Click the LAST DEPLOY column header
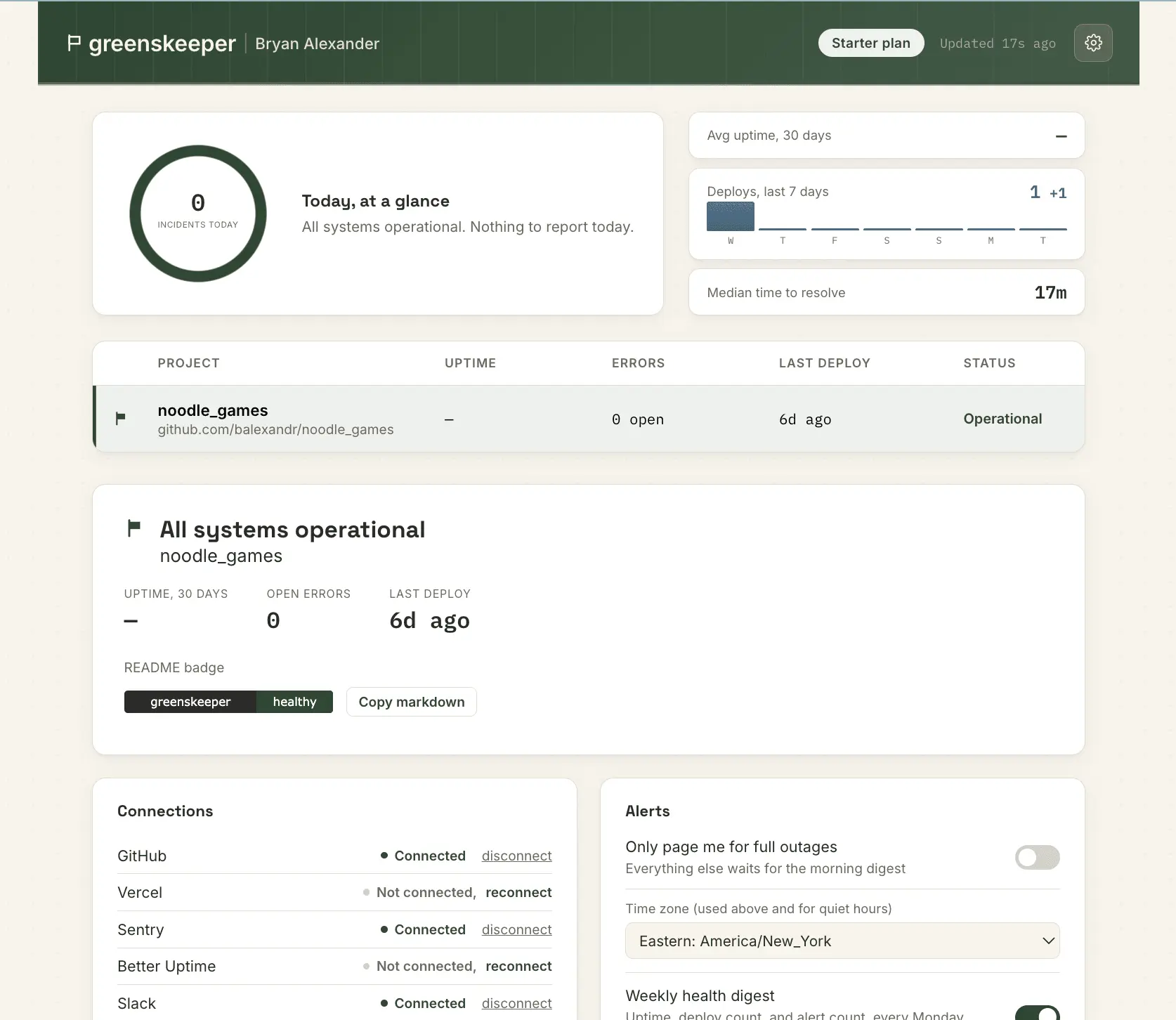 (824, 363)
